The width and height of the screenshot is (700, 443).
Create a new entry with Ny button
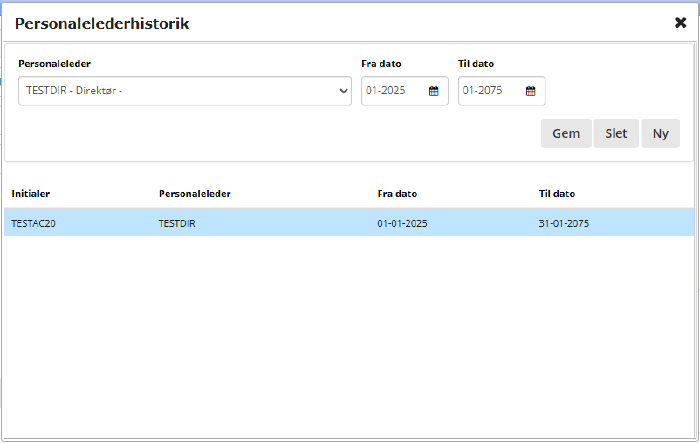pyautogui.click(x=660, y=134)
